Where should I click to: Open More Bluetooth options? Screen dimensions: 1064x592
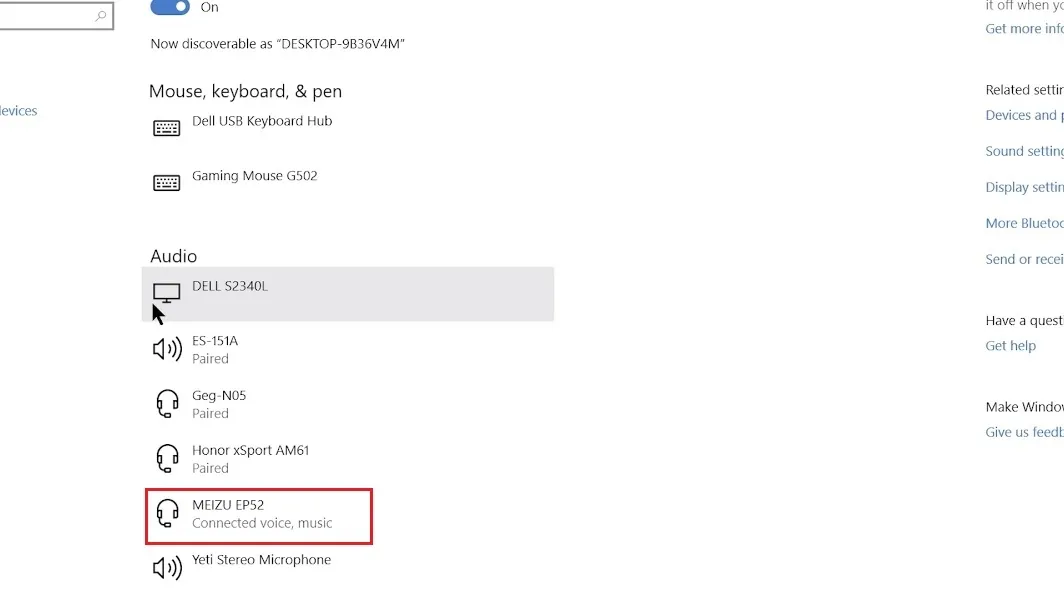(1023, 223)
